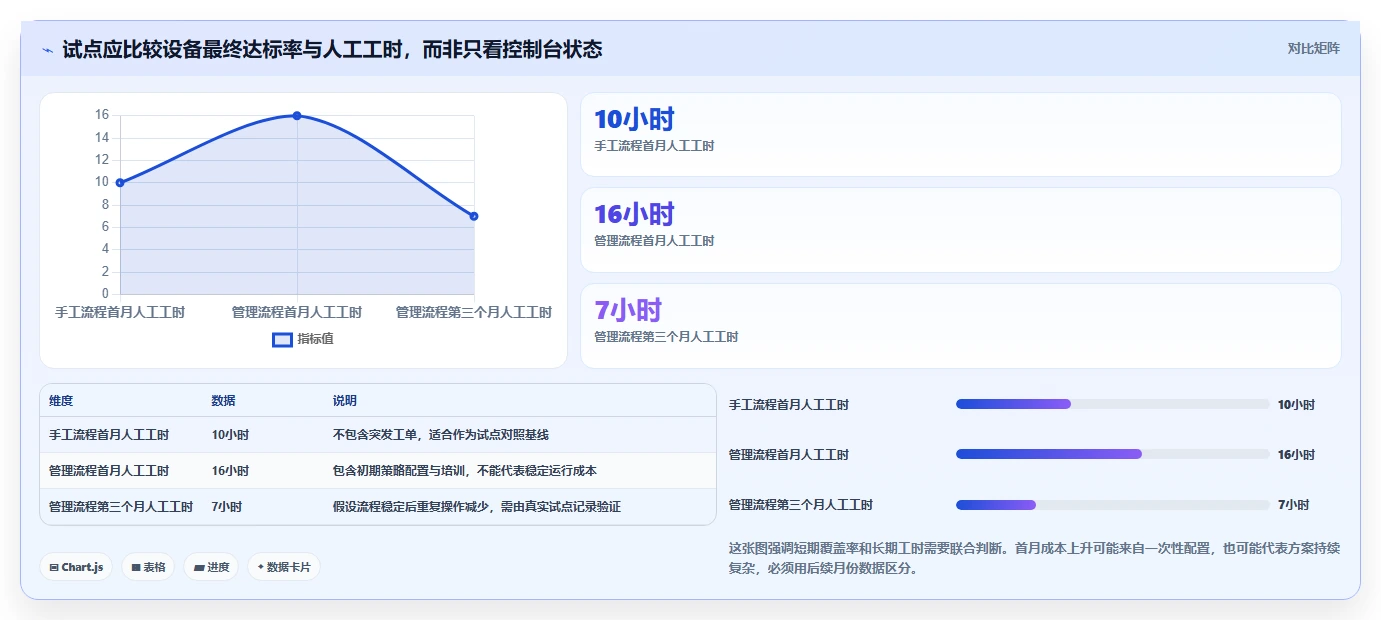Click the table data cell 16小时
The image size is (1381, 620).
click(x=231, y=471)
